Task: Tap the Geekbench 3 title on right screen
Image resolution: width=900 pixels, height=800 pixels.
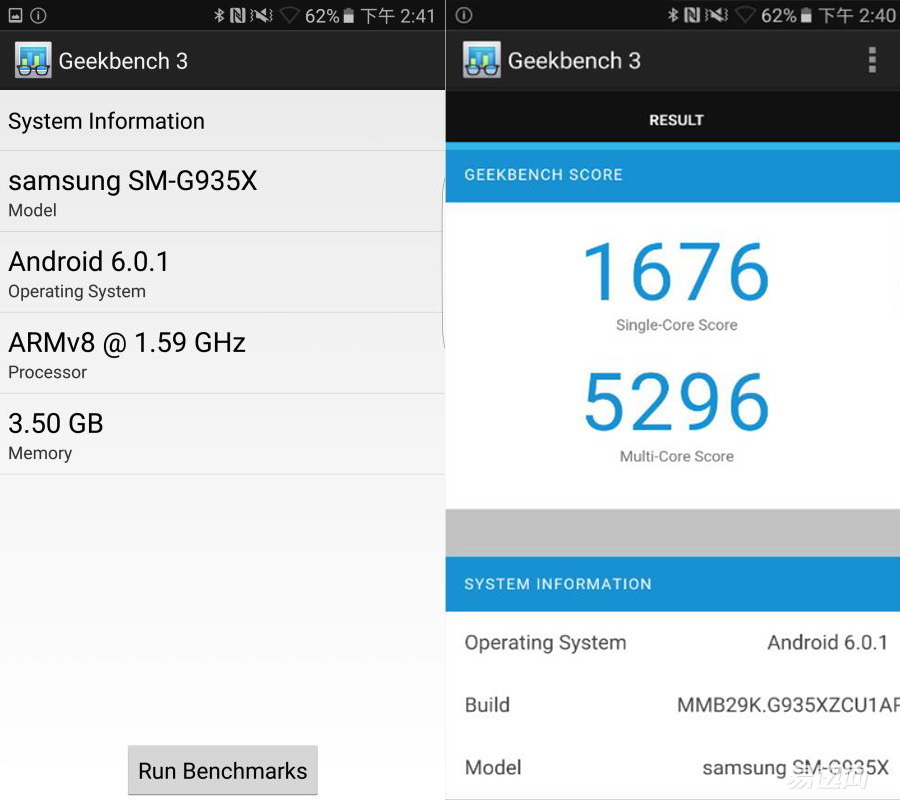Action: 574,60
